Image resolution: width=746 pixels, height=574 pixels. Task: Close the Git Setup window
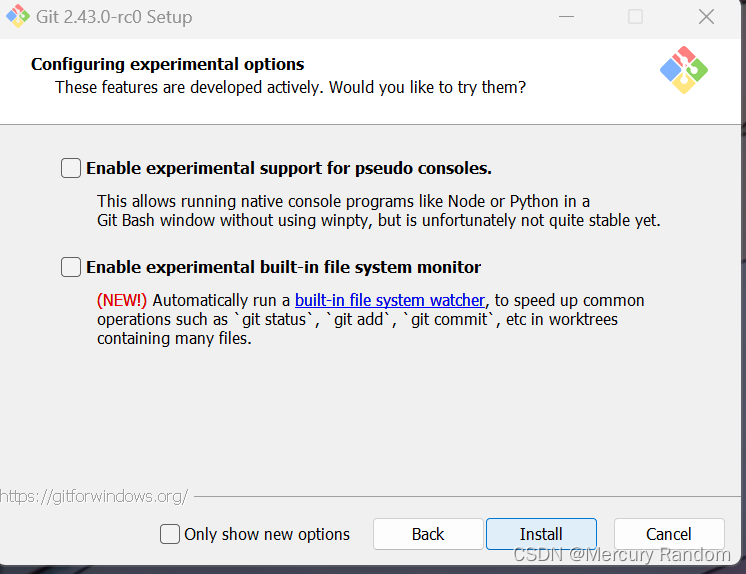[x=706, y=17]
